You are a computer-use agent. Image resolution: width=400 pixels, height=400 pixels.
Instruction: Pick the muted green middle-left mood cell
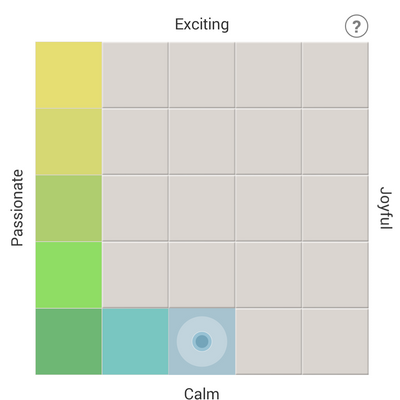[x=69, y=208]
